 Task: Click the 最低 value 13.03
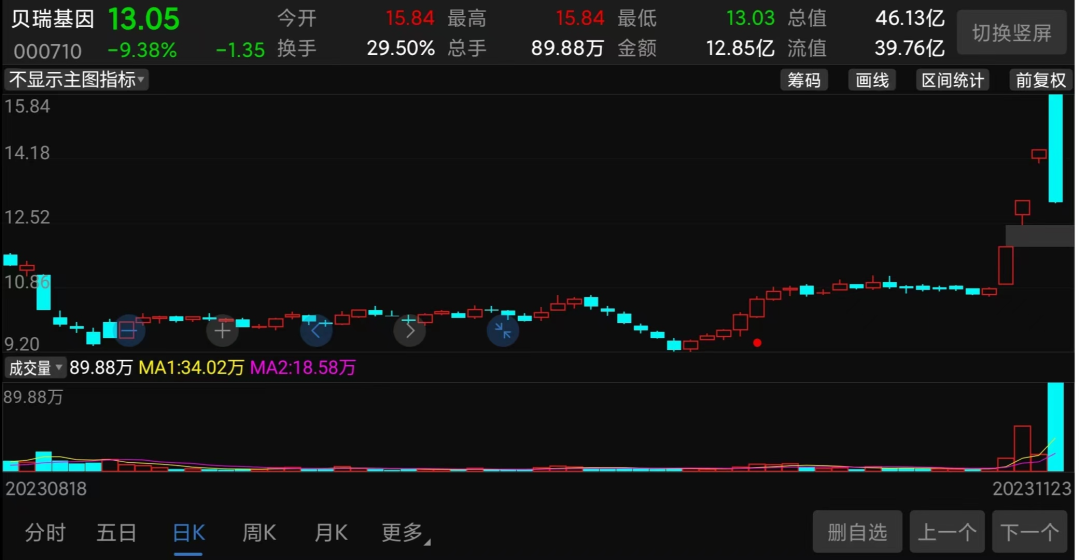tap(750, 18)
